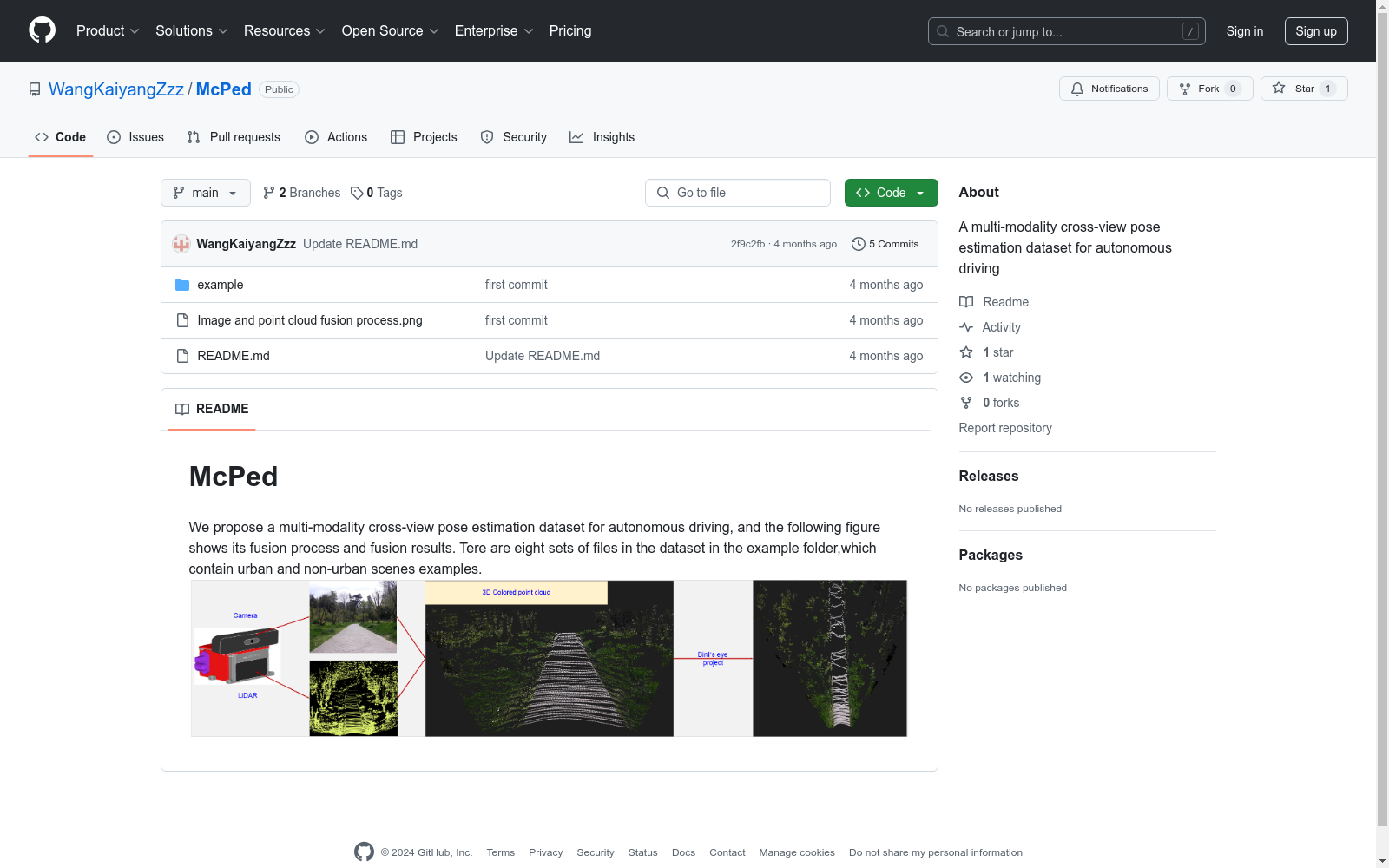View 2 Branches link
The image size is (1389, 868).
pyautogui.click(x=302, y=193)
